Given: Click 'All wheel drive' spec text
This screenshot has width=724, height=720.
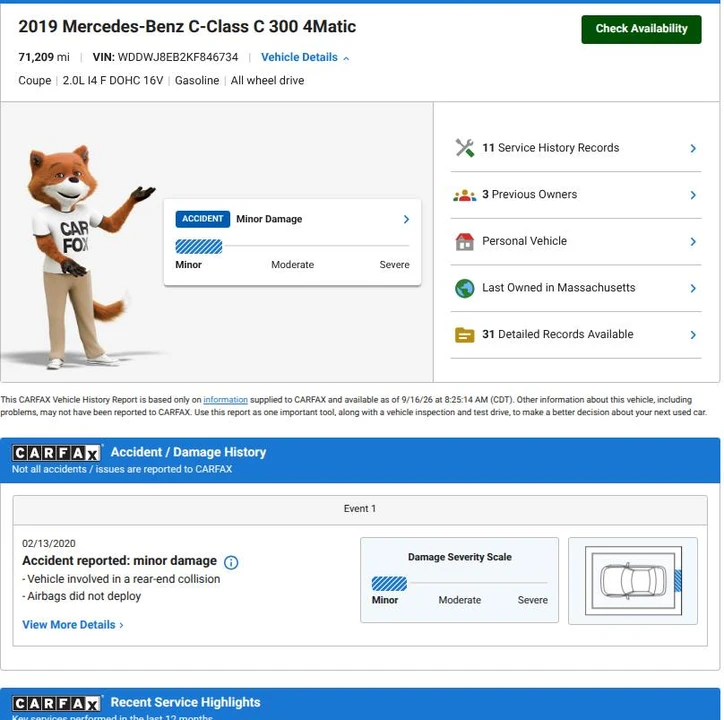Looking at the screenshot, I should point(267,80).
